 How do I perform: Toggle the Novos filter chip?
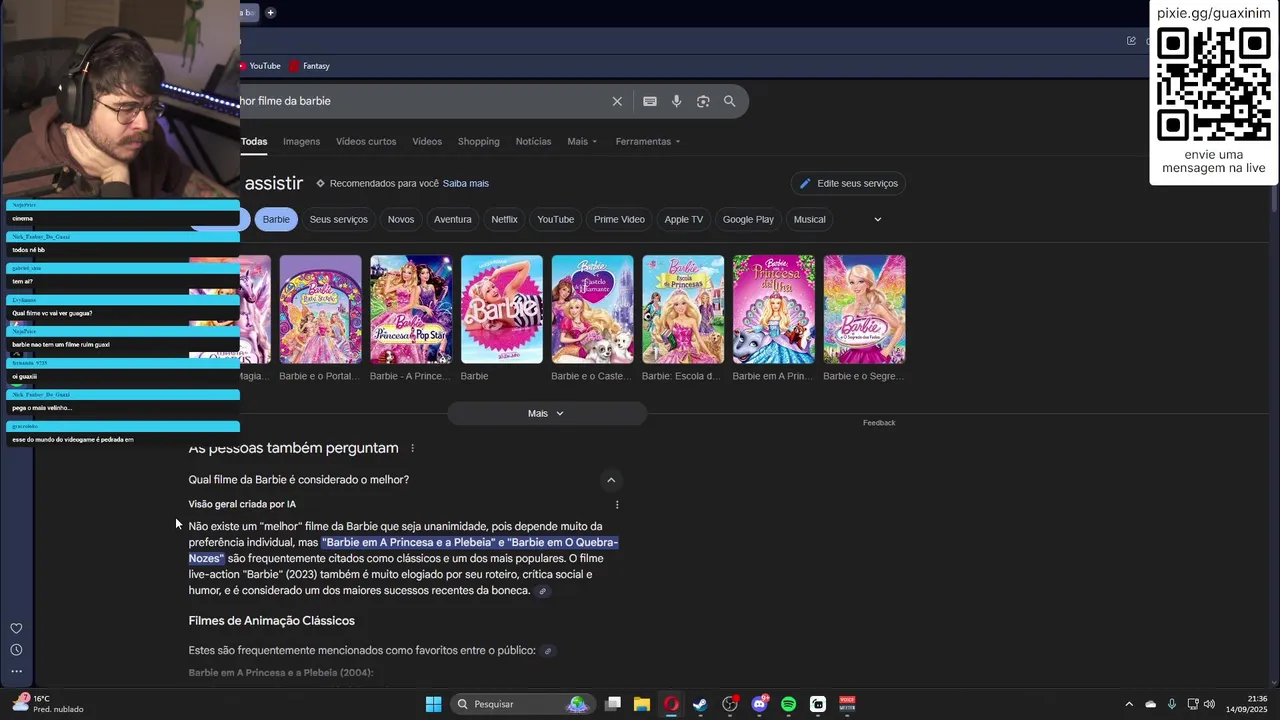[401, 220]
